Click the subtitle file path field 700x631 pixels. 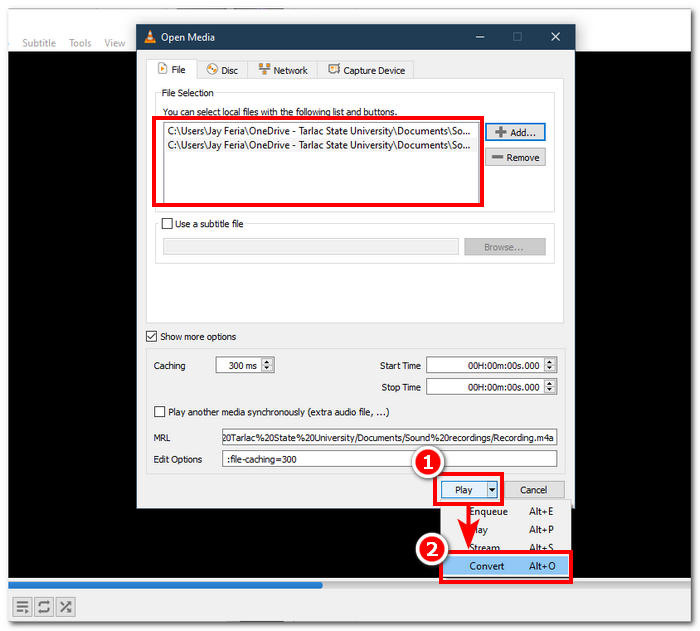311,247
